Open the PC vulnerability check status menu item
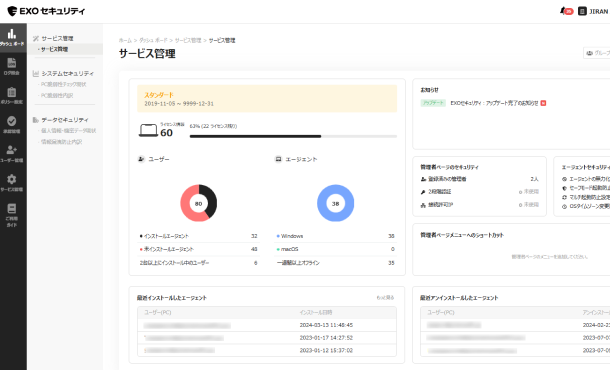610x370 pixels. (x=63, y=84)
